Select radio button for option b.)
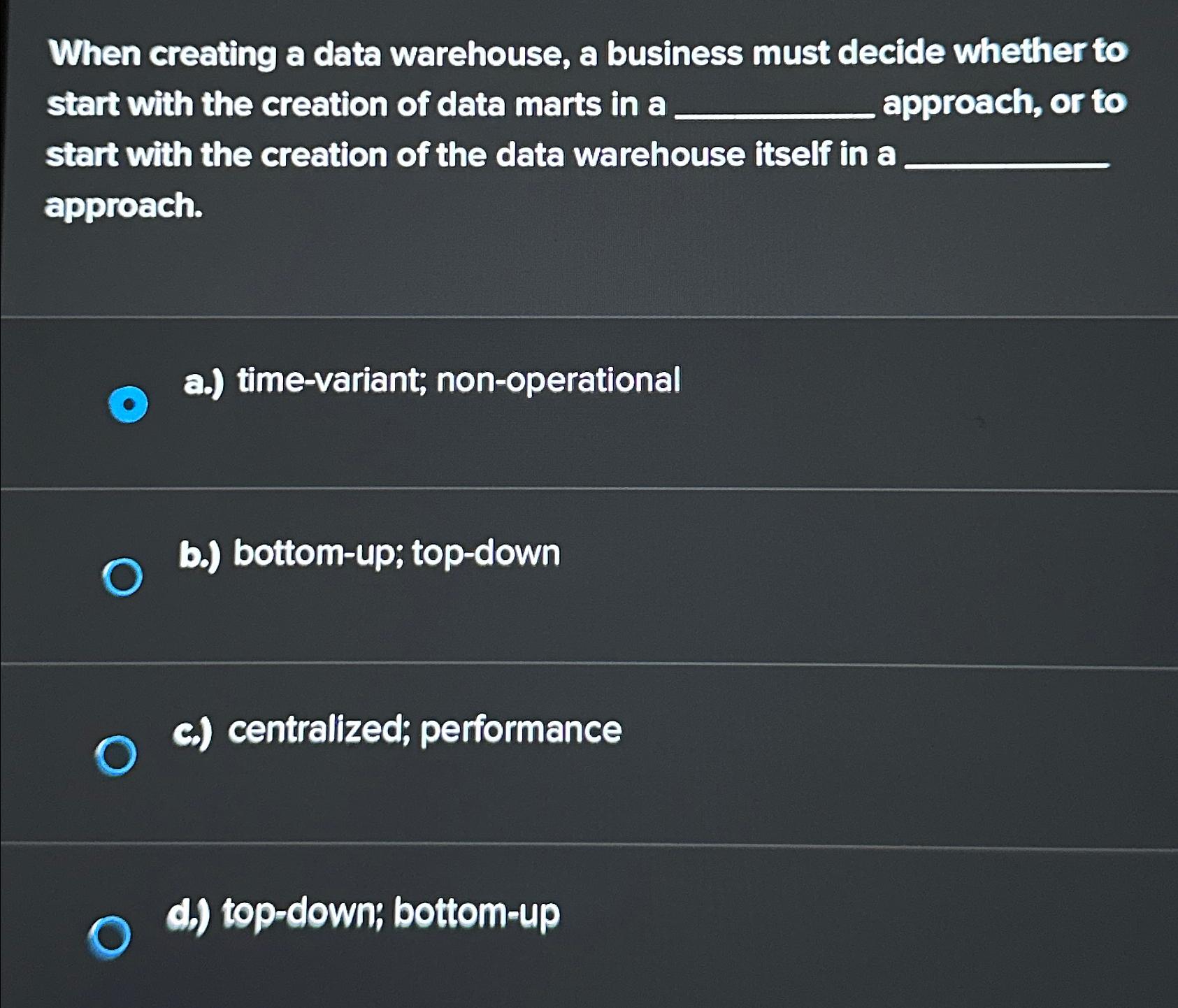This screenshot has width=1178, height=1008. pos(122,577)
